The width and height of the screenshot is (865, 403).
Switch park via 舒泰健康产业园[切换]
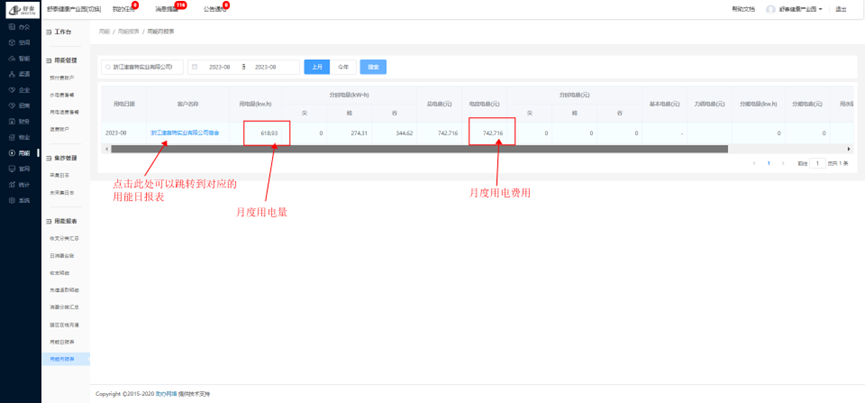tap(74, 9)
